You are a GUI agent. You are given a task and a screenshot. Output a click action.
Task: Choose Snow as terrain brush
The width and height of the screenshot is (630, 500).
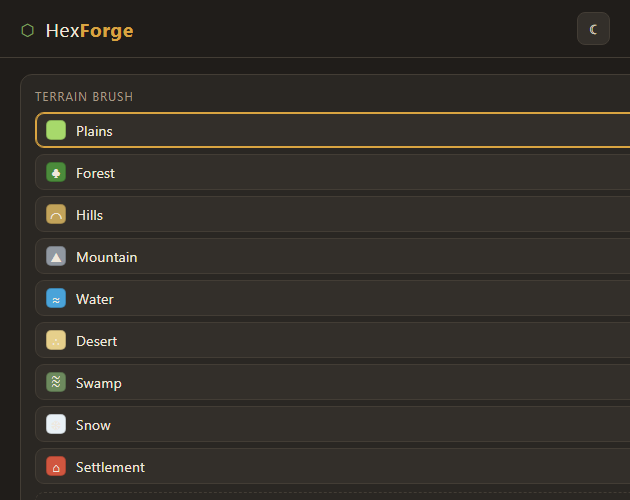pos(333,424)
